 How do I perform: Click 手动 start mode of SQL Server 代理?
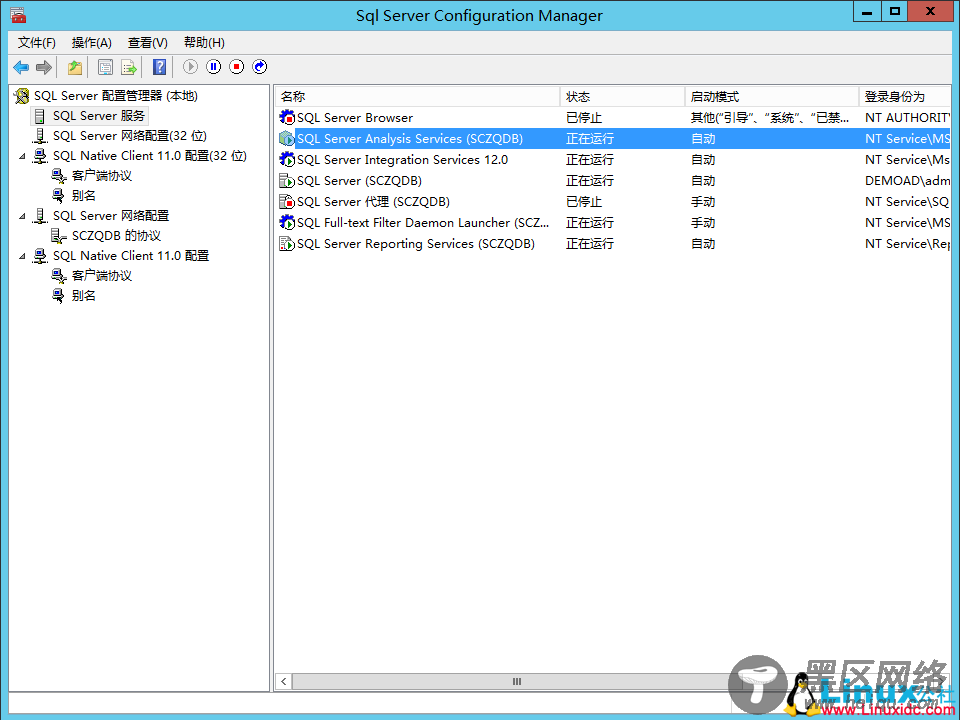703,201
